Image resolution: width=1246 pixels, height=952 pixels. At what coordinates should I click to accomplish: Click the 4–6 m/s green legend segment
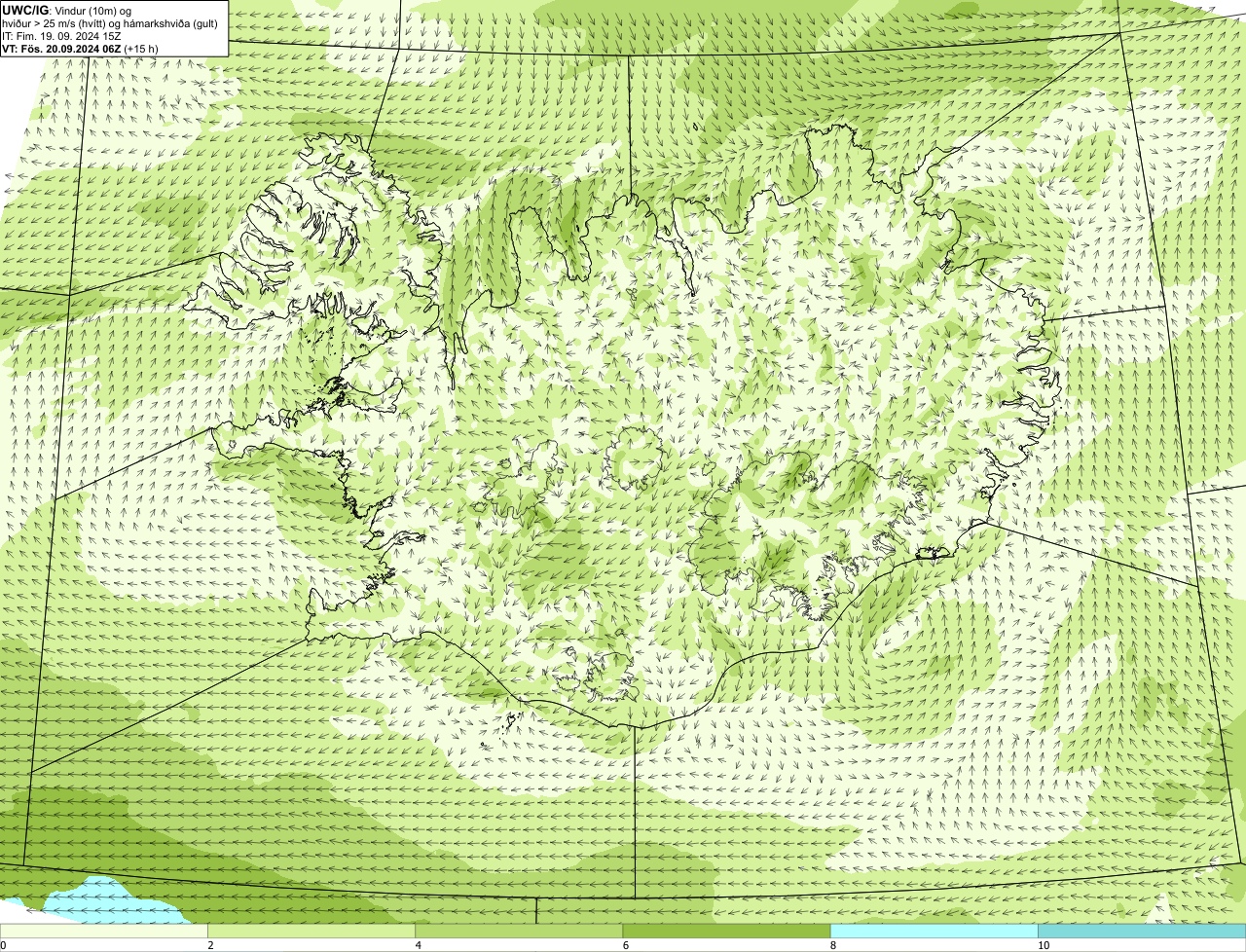[518, 931]
